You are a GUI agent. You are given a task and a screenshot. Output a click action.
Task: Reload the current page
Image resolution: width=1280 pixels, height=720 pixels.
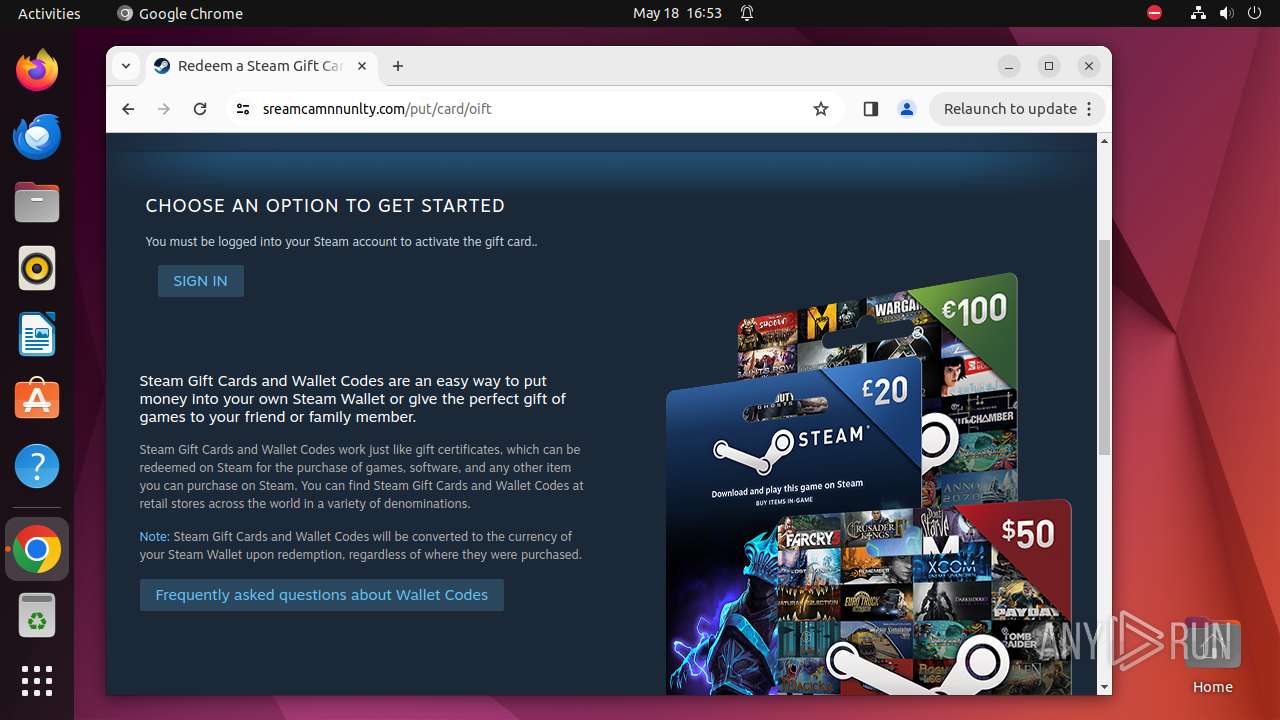200,109
